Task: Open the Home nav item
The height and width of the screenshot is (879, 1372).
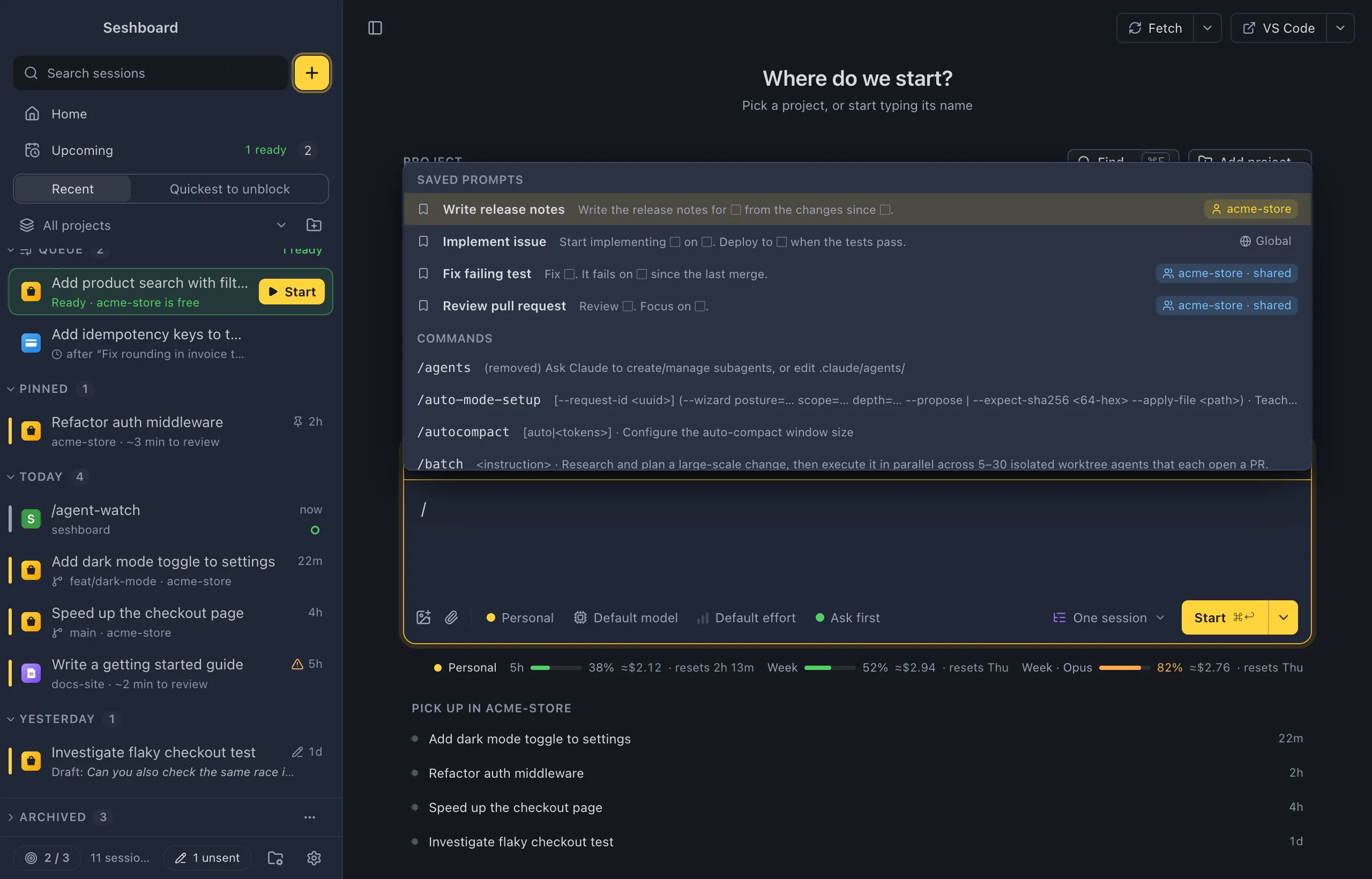Action: 171,114
